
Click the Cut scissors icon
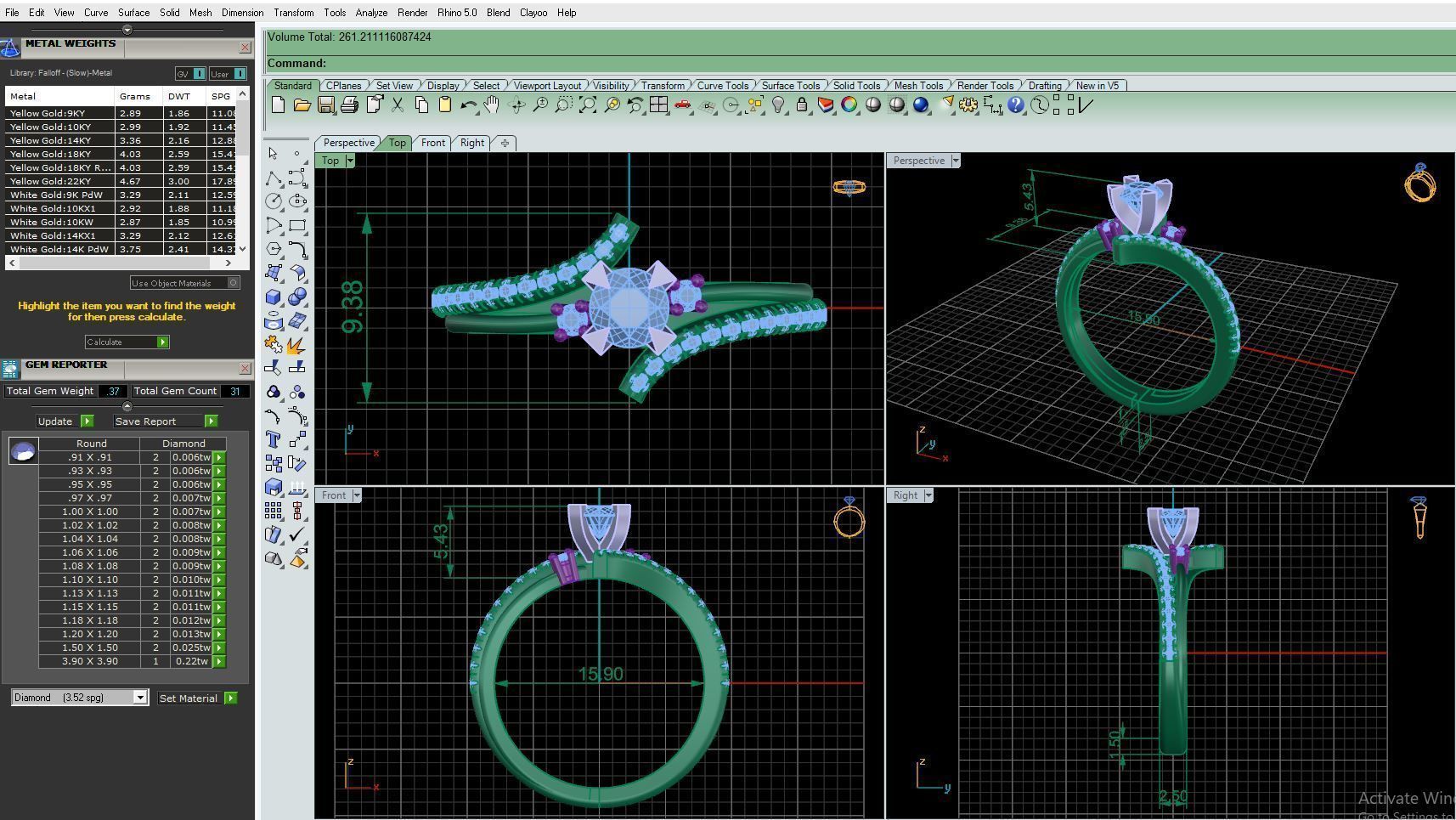coord(398,105)
